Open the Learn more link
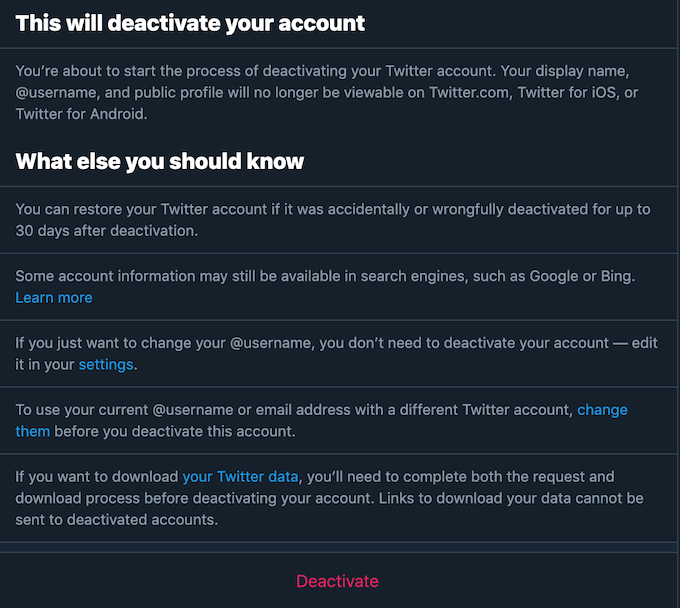Viewport: 680px width, 608px height. (x=54, y=298)
